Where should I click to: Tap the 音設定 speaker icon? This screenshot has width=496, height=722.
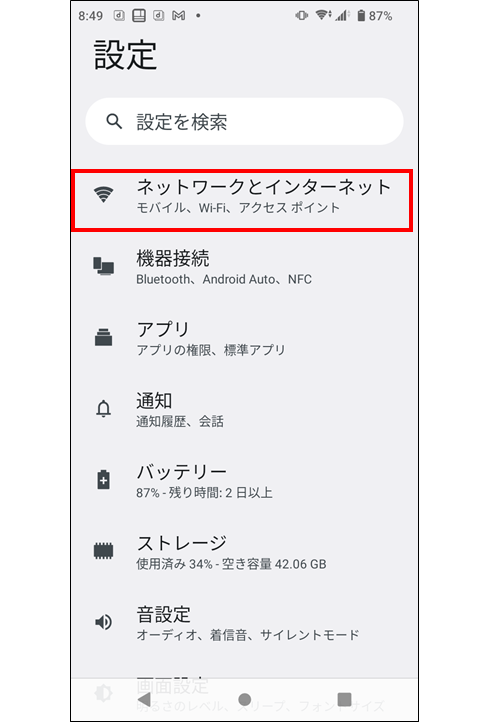[x=104, y=622]
